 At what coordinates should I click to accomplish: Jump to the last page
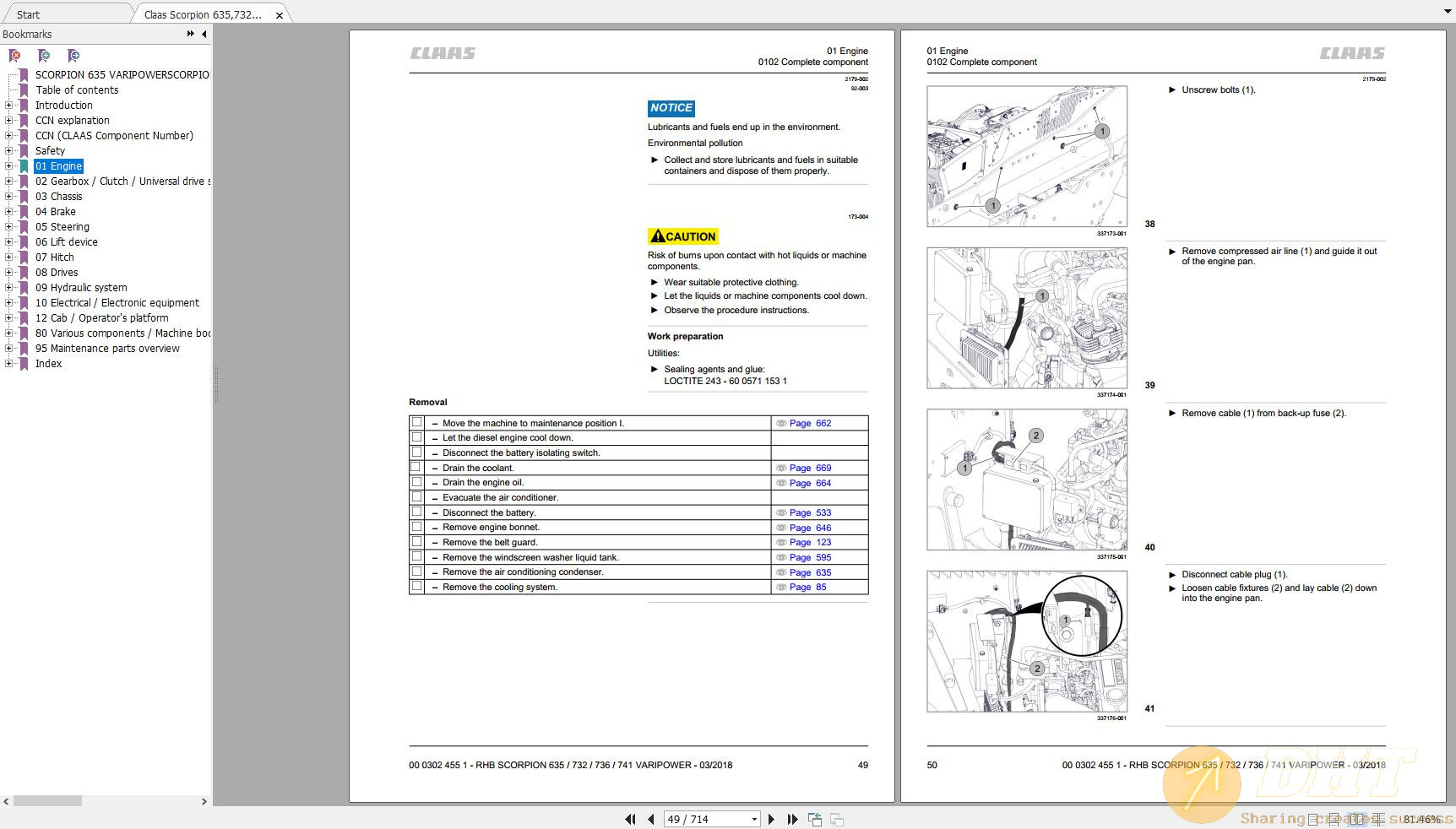[x=792, y=819]
